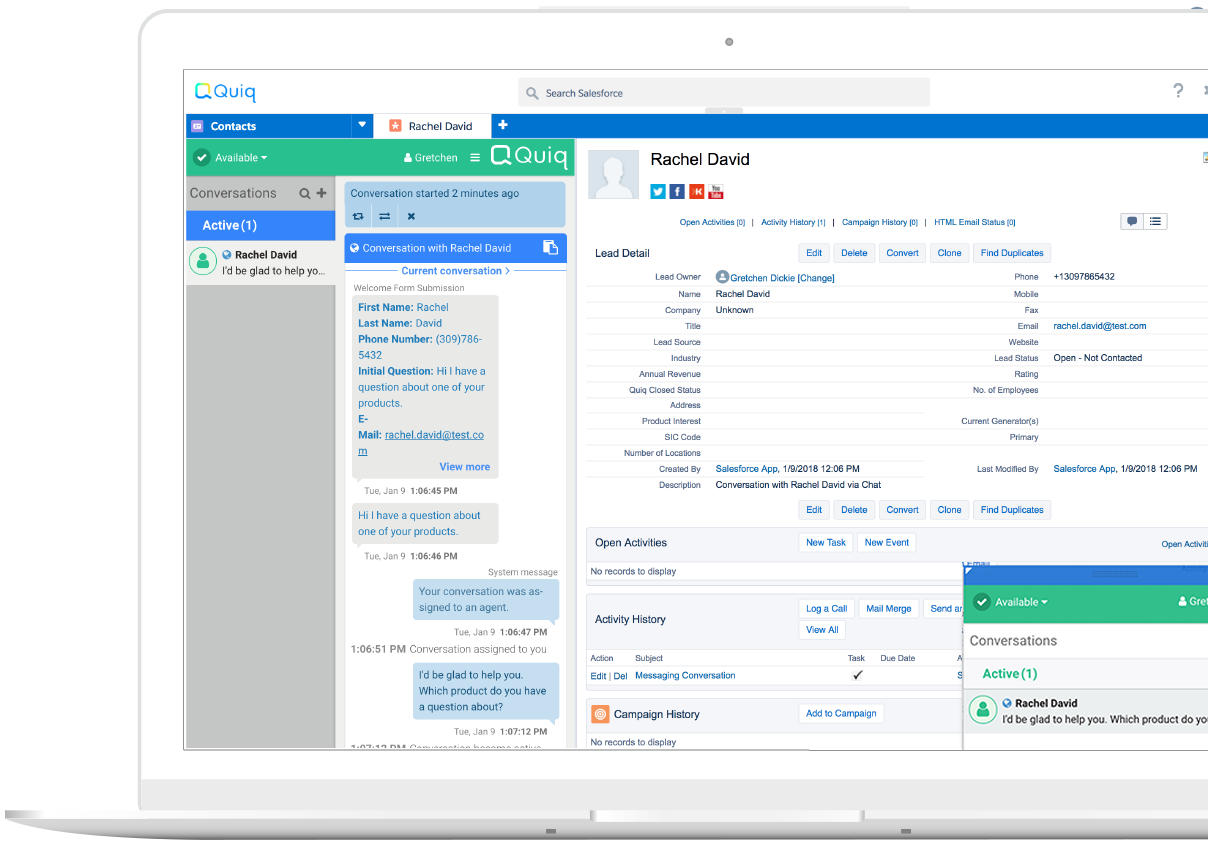This screenshot has height=857, width=1208.
Task: Jump to Open Activities [0] link
Action: tap(712, 222)
